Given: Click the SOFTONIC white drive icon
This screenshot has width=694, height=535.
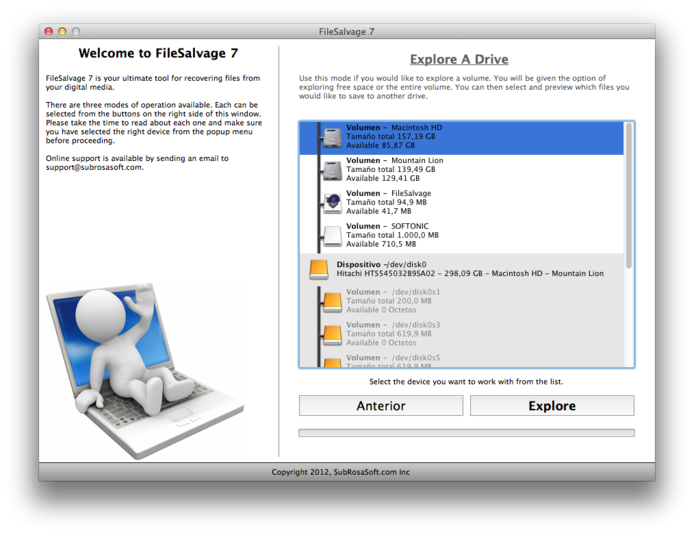Looking at the screenshot, I should pyautogui.click(x=332, y=236).
